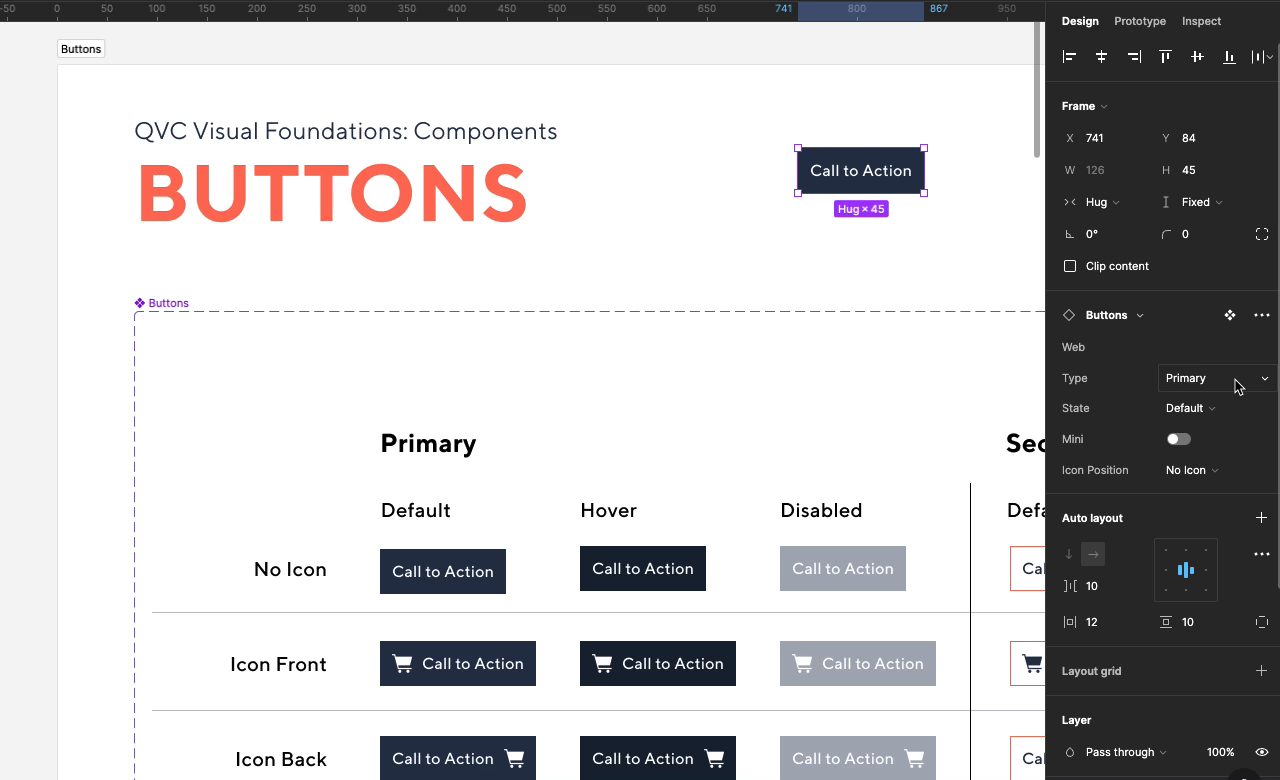Open the Type Primary dropdown
Image resolution: width=1280 pixels, height=780 pixels.
(1218, 378)
